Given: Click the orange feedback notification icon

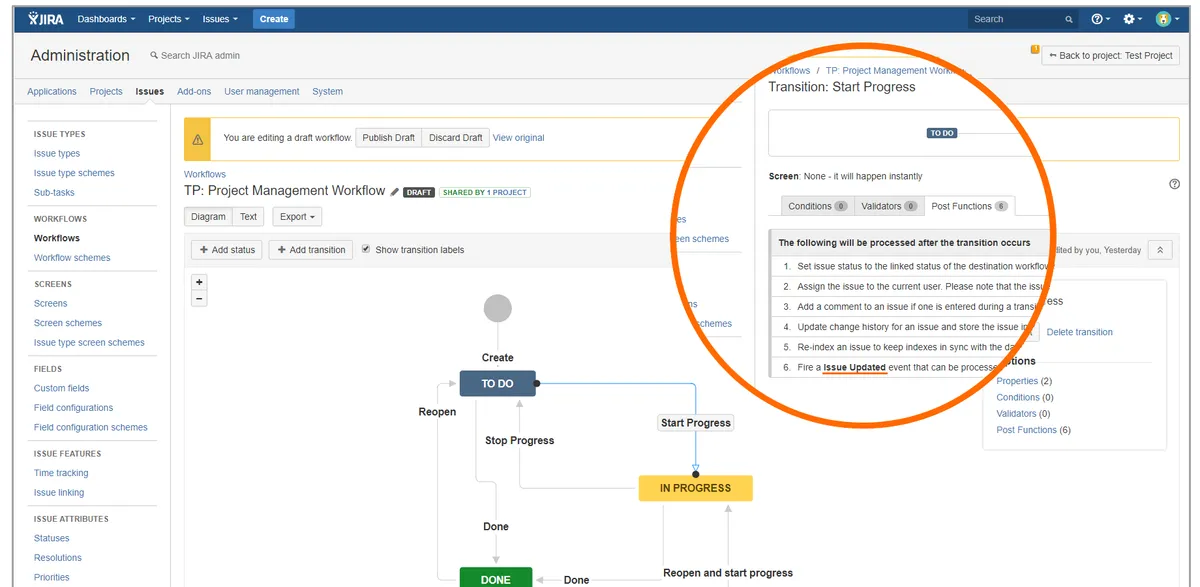Looking at the screenshot, I should coord(1034,49).
